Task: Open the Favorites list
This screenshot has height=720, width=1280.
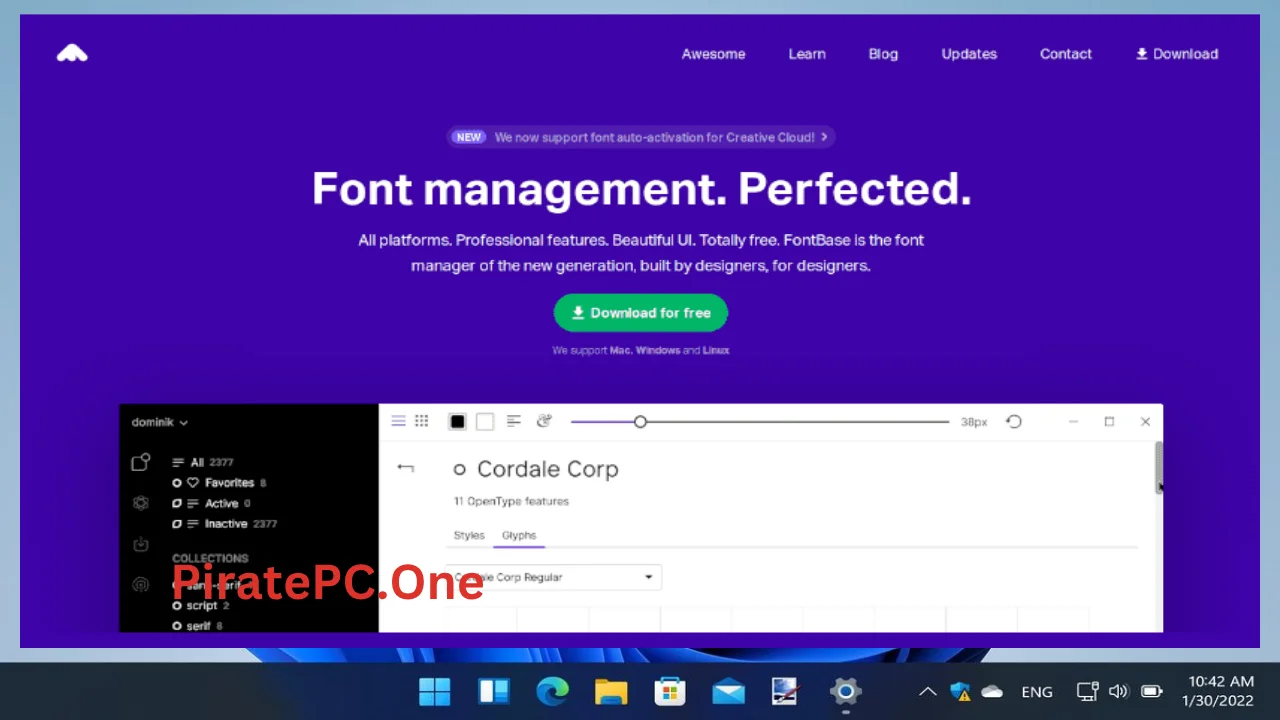Action: (x=228, y=483)
